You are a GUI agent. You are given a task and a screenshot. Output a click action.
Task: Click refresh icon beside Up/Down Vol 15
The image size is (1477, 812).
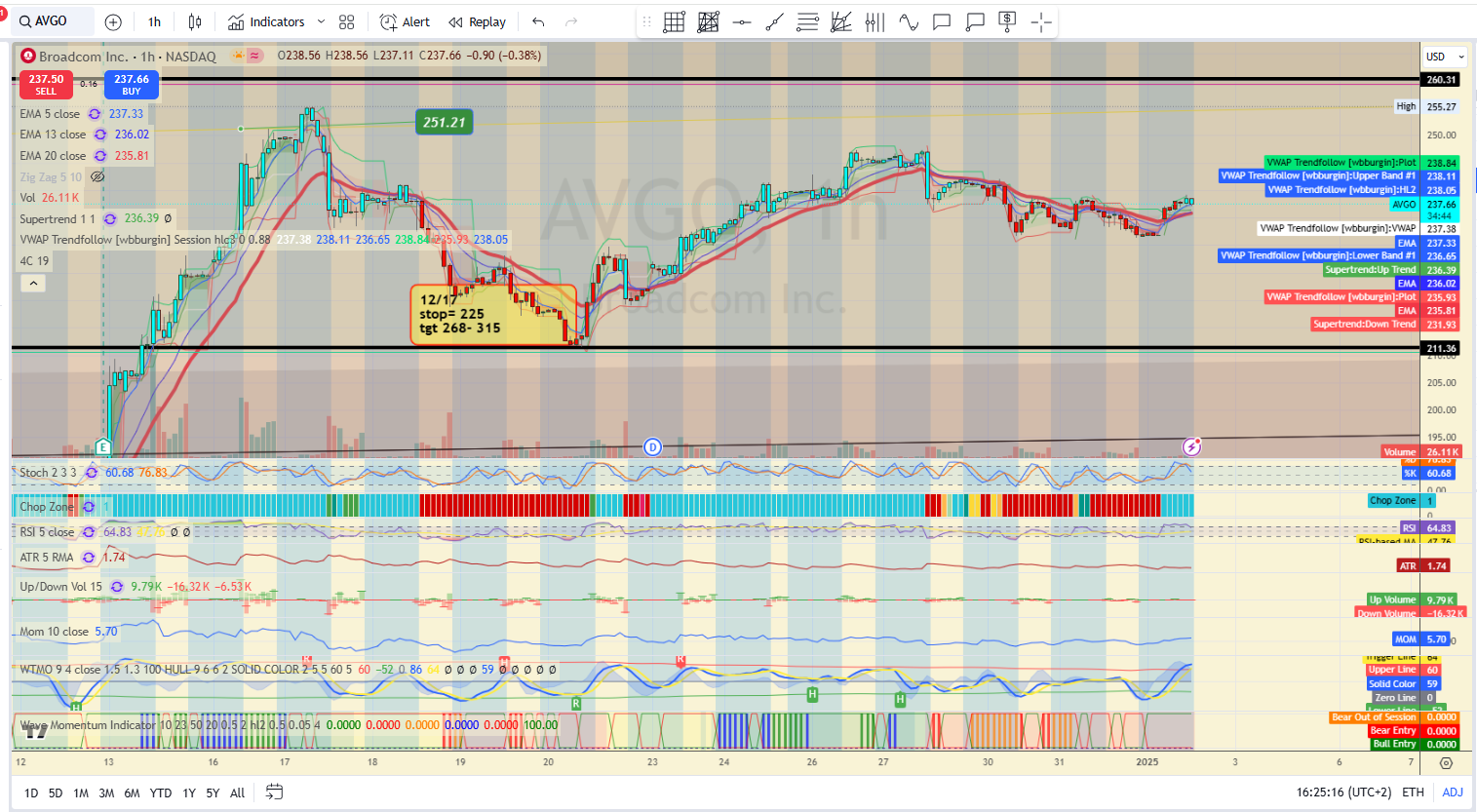coord(117,587)
